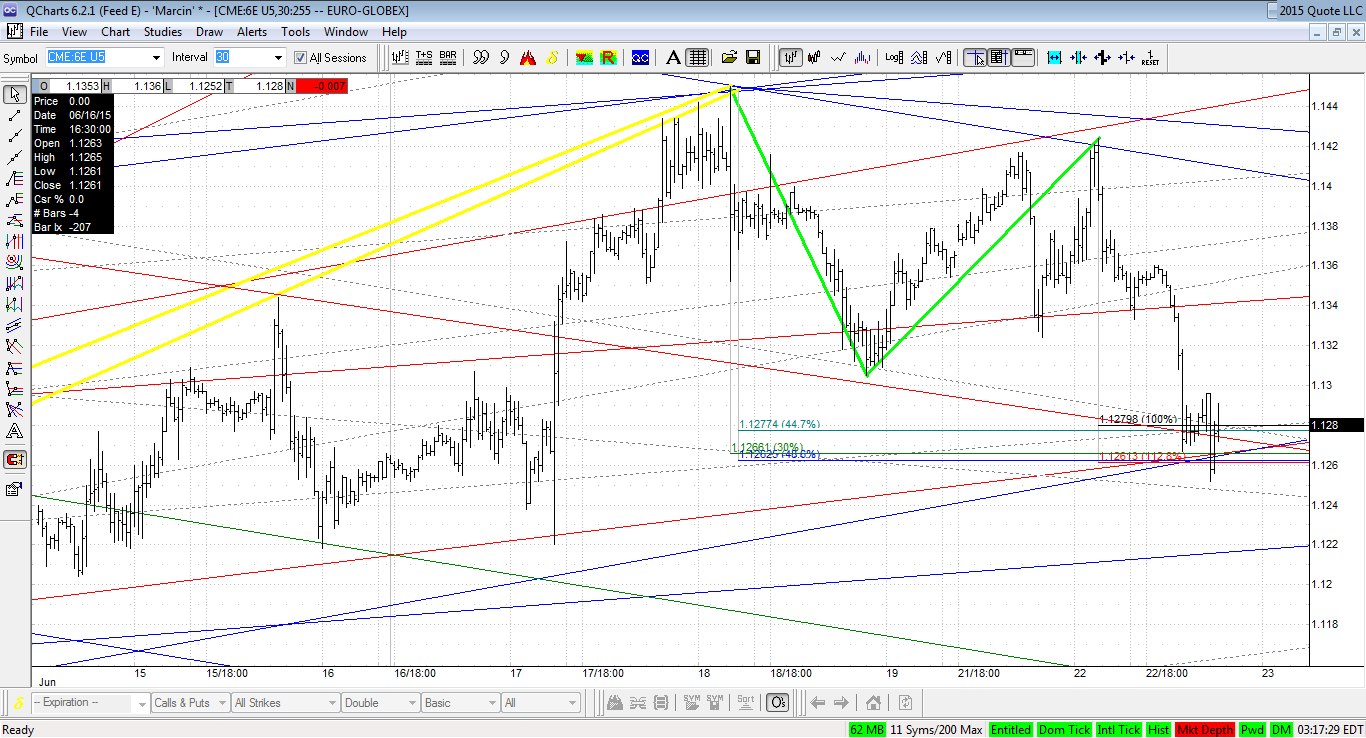Switch to line chart style
The width and height of the screenshot is (1366, 738).
[839, 58]
